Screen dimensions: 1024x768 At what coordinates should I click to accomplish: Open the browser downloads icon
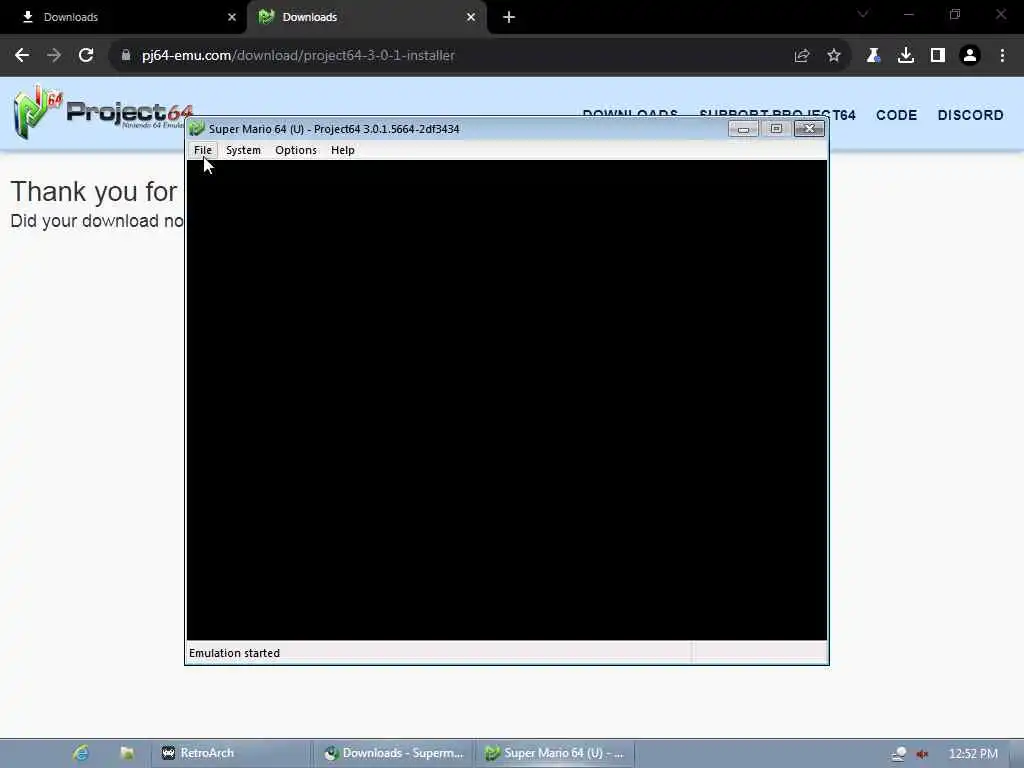[x=906, y=56]
